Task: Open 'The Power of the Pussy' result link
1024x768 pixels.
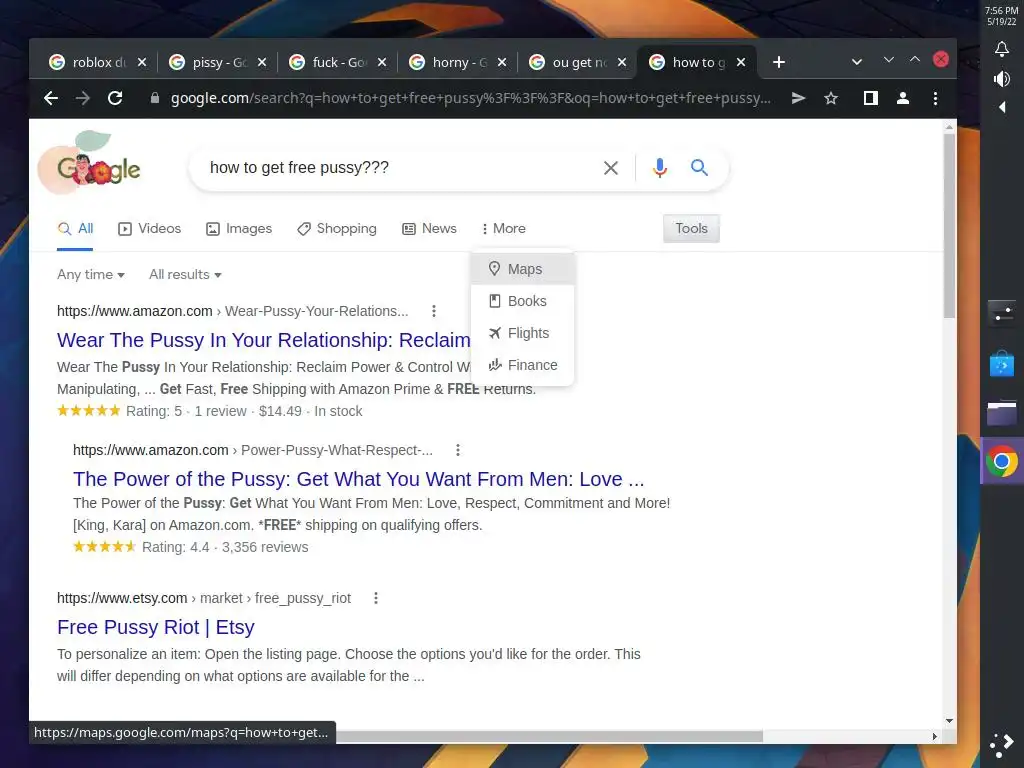Action: tap(359, 479)
